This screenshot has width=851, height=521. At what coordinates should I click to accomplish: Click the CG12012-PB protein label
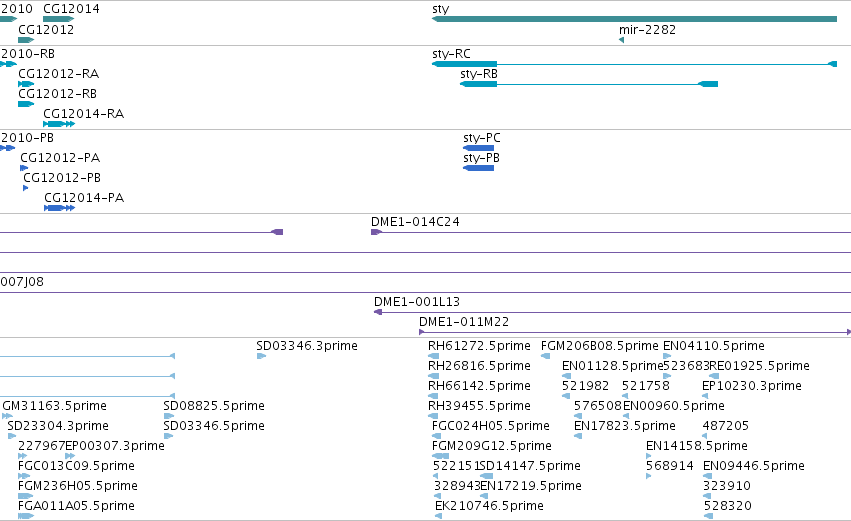62,178
